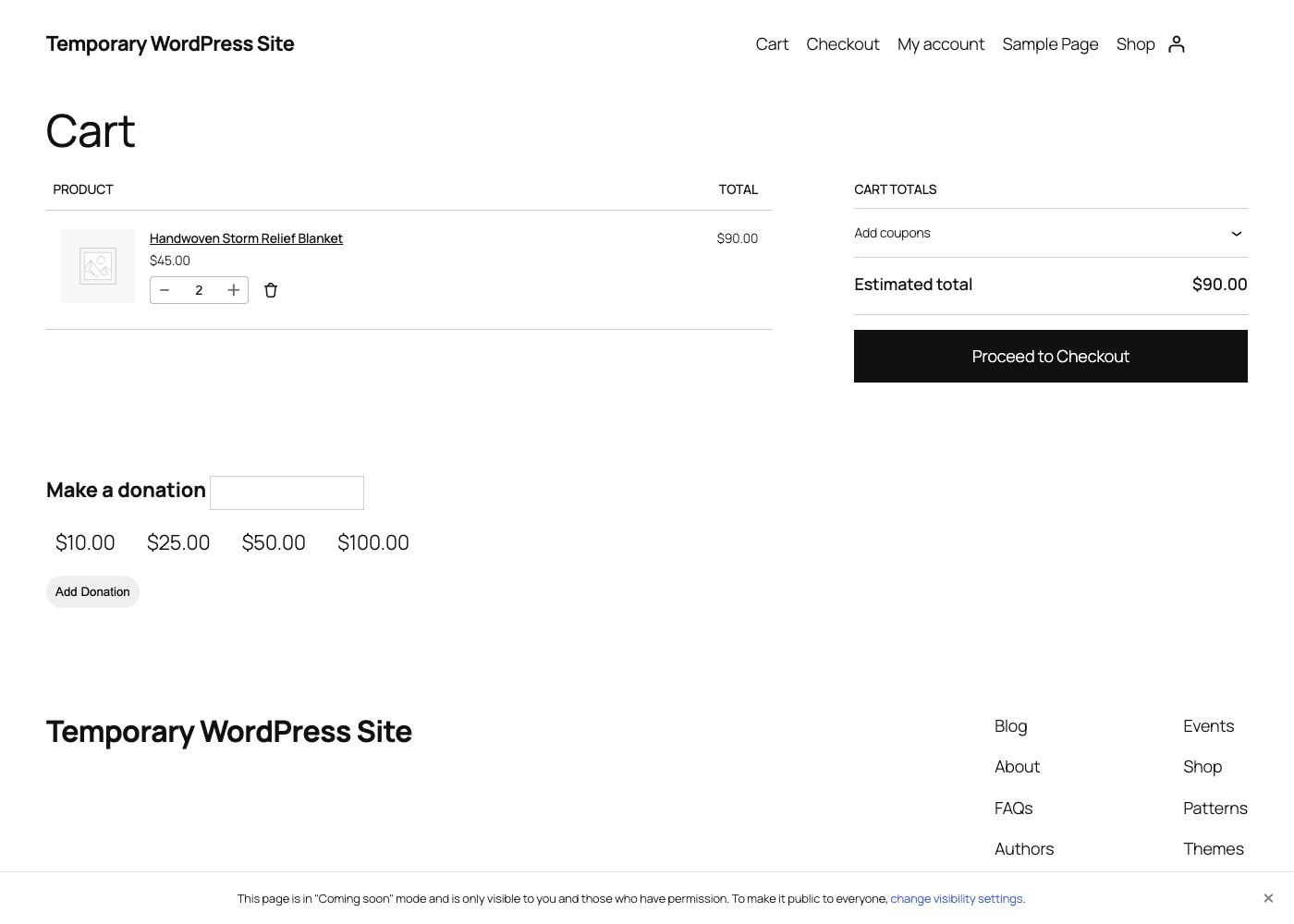Open the footer Patterns link
1294x924 pixels.
(x=1215, y=808)
